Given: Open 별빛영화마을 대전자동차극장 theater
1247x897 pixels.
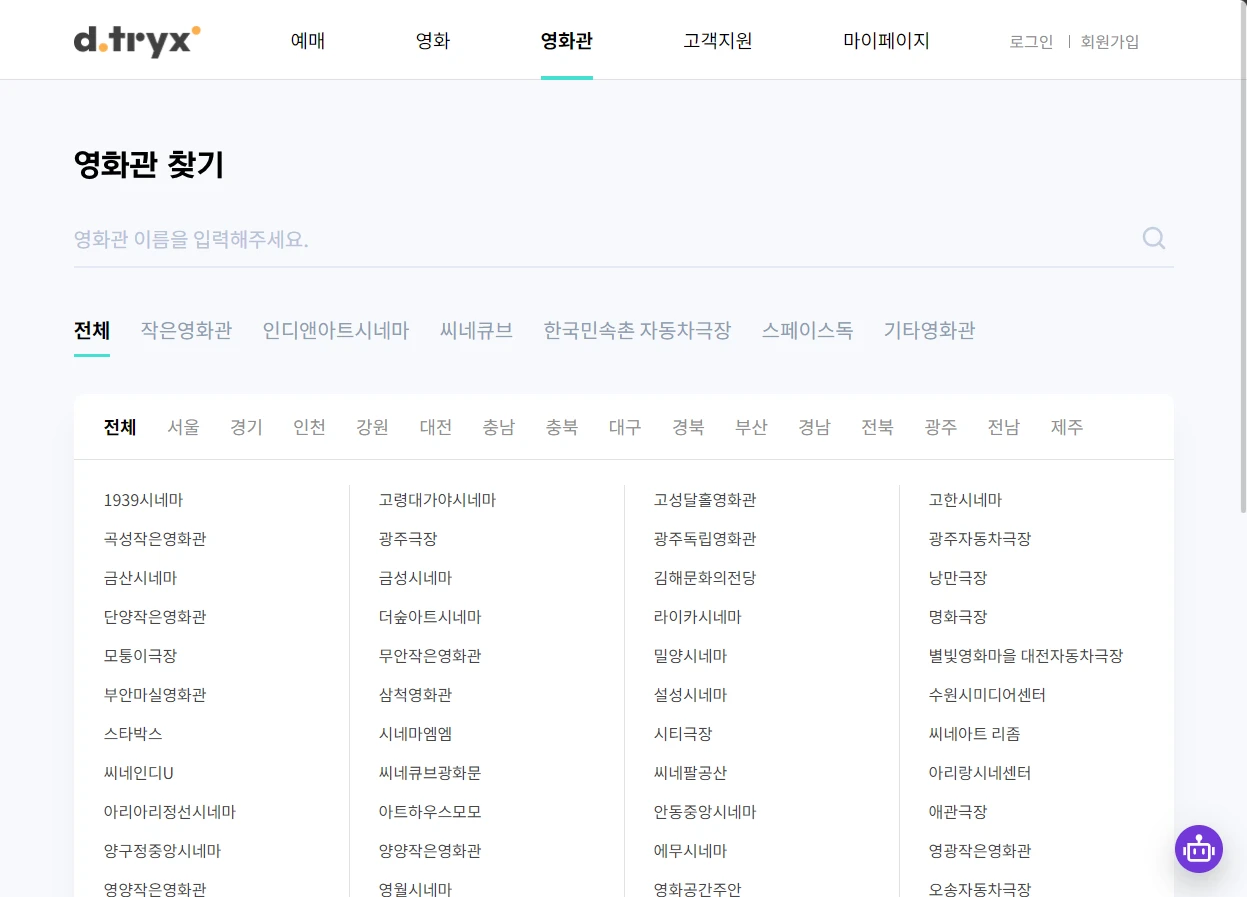Looking at the screenshot, I should coord(1026,656).
